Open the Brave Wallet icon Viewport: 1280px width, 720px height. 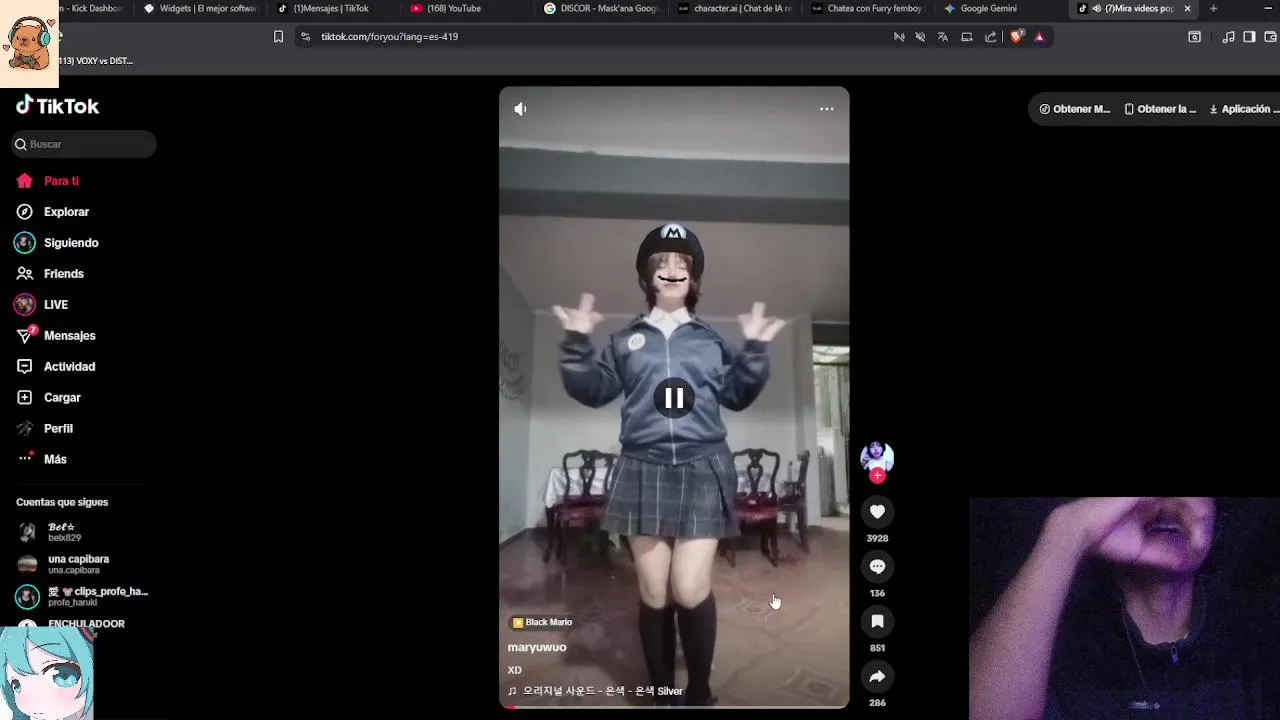coord(1270,37)
